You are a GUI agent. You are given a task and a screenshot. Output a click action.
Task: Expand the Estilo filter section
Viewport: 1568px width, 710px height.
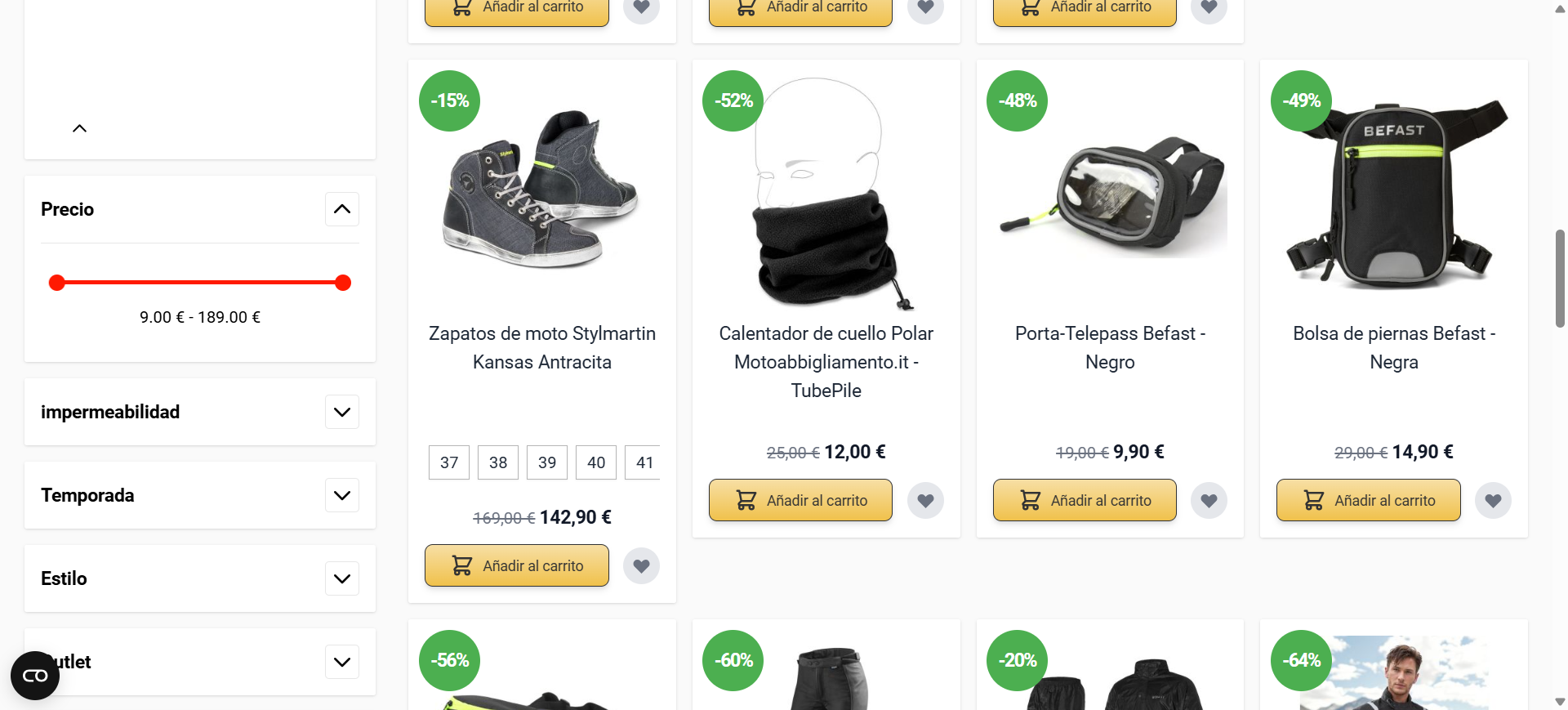(342, 578)
